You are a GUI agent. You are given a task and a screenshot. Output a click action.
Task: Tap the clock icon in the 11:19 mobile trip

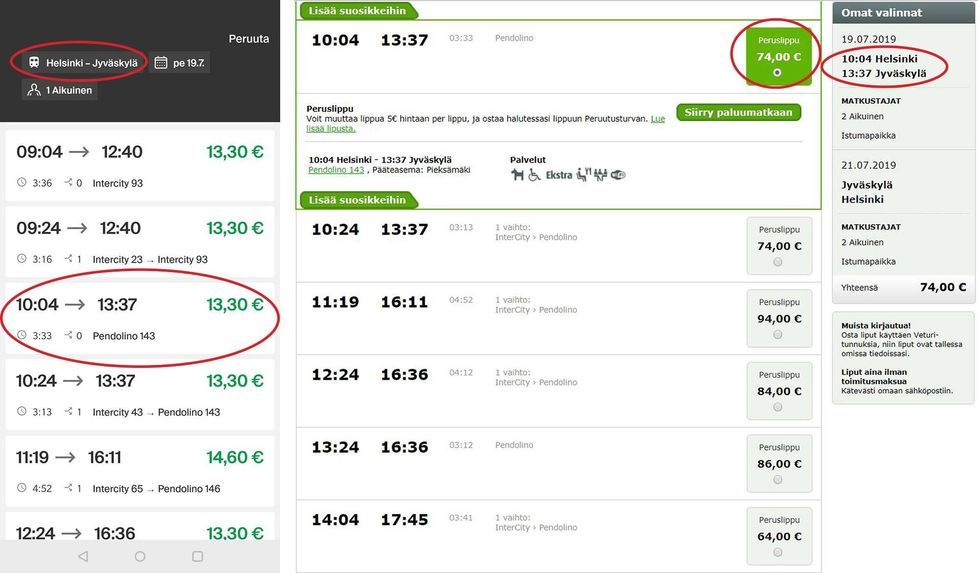tap(22, 488)
